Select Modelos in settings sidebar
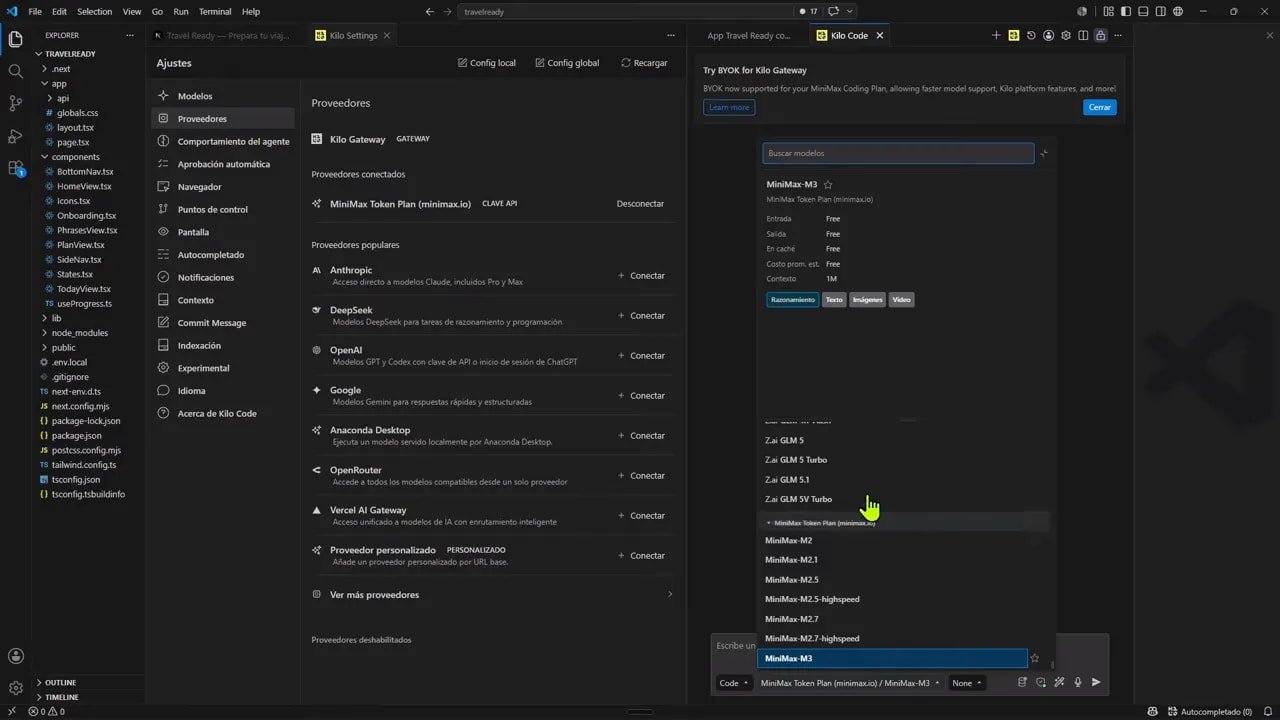This screenshot has width=1280, height=720. pyautogui.click(x=222, y=96)
